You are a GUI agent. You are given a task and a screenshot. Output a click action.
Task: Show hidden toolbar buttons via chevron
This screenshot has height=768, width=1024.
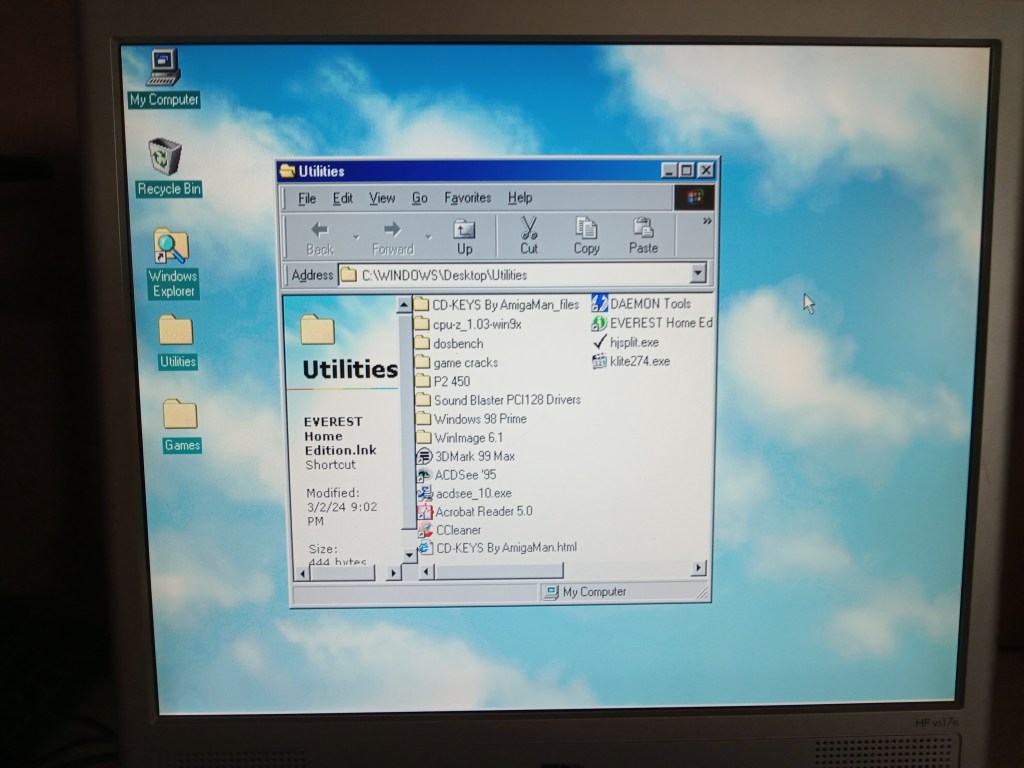[707, 221]
